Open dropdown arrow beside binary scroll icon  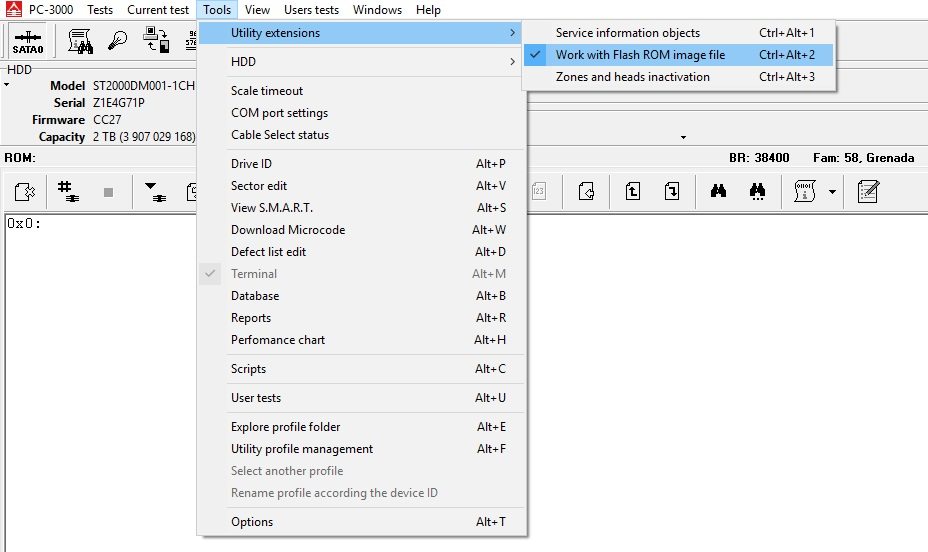coord(832,192)
